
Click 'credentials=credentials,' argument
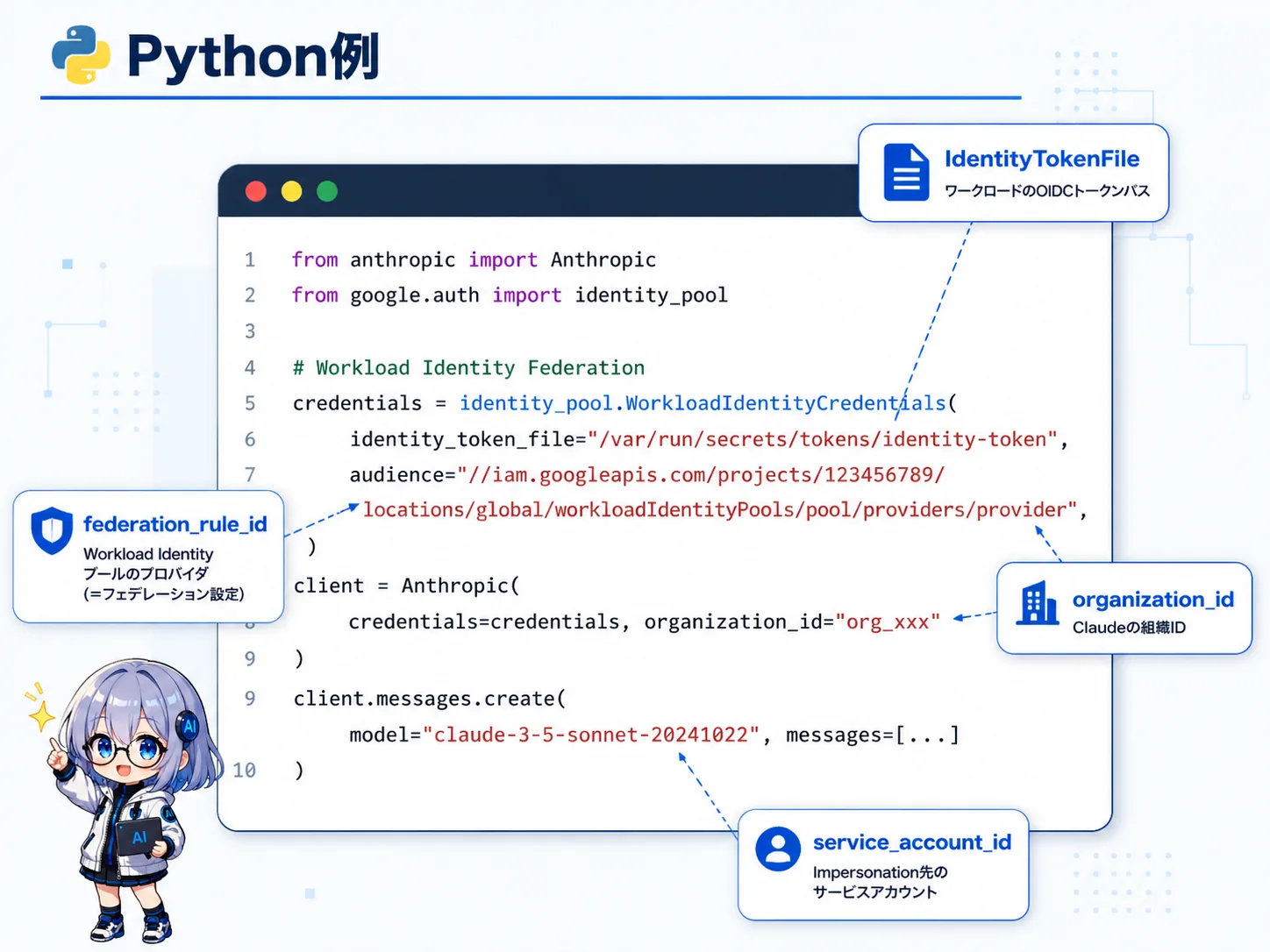coord(489,622)
